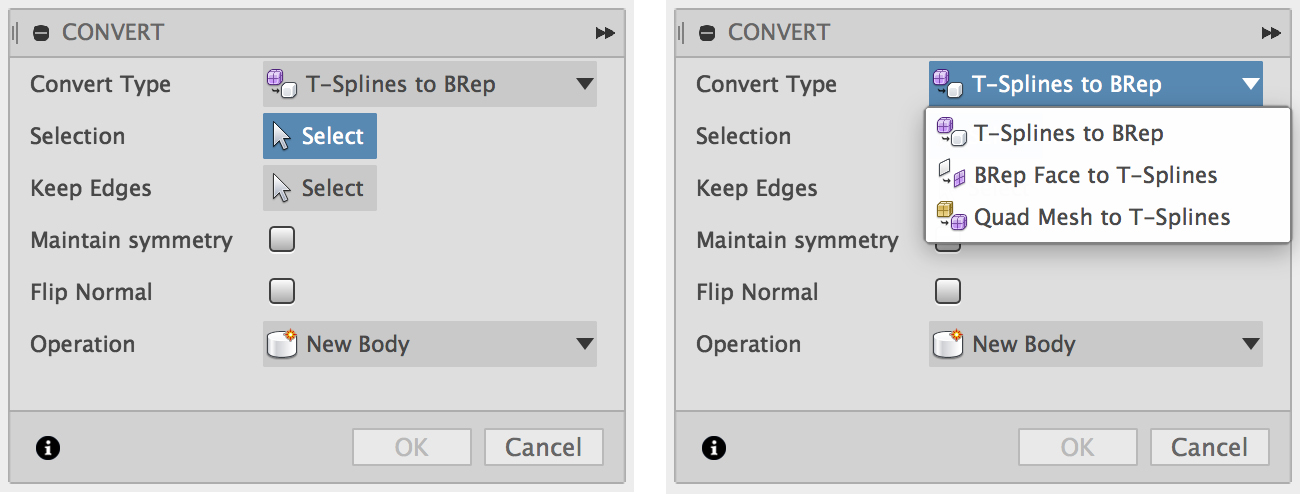
Task: Choose T-Splines to BRep from open list
Action: tap(1068, 133)
